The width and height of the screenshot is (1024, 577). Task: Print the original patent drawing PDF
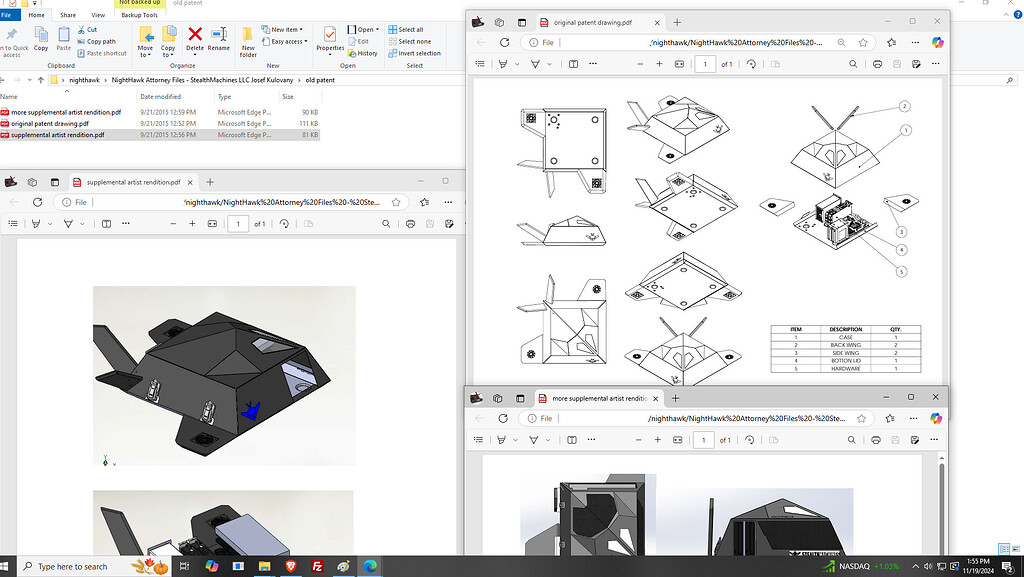coord(877,64)
